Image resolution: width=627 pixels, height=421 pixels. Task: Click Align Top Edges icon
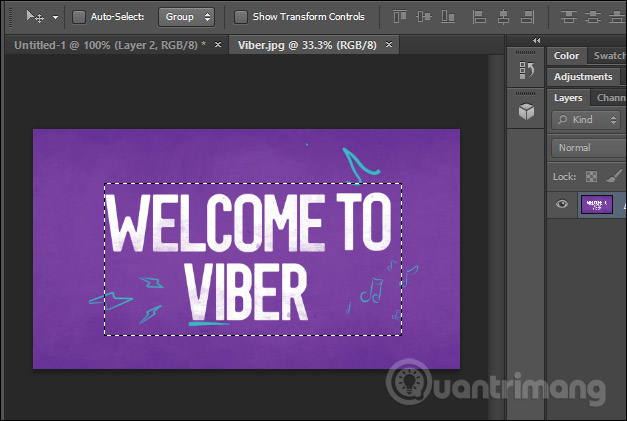(x=400, y=17)
